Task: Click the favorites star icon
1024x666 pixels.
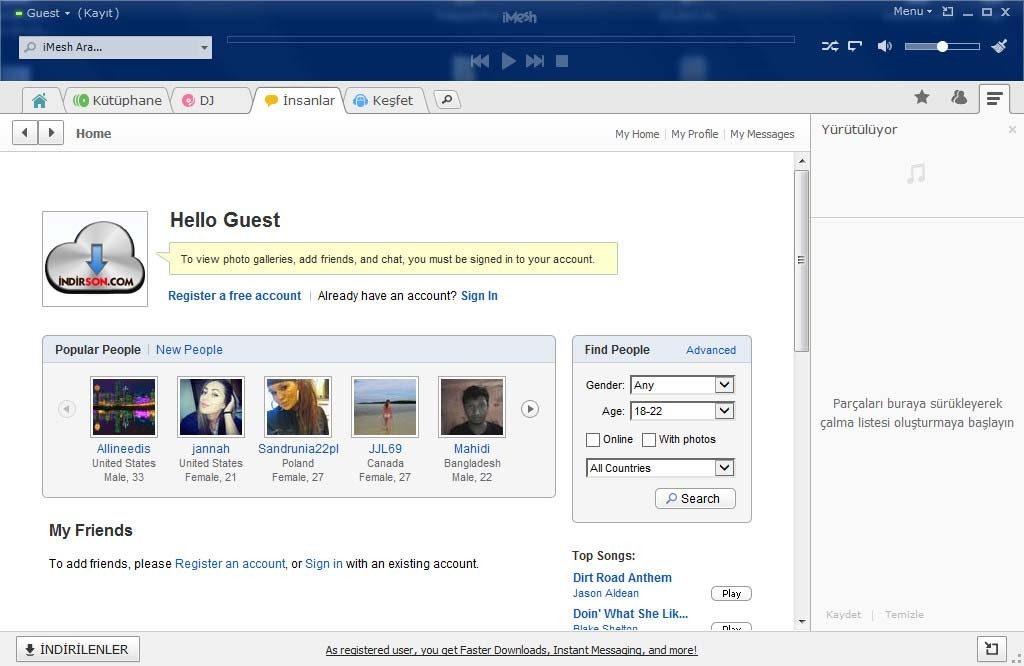Action: [921, 97]
